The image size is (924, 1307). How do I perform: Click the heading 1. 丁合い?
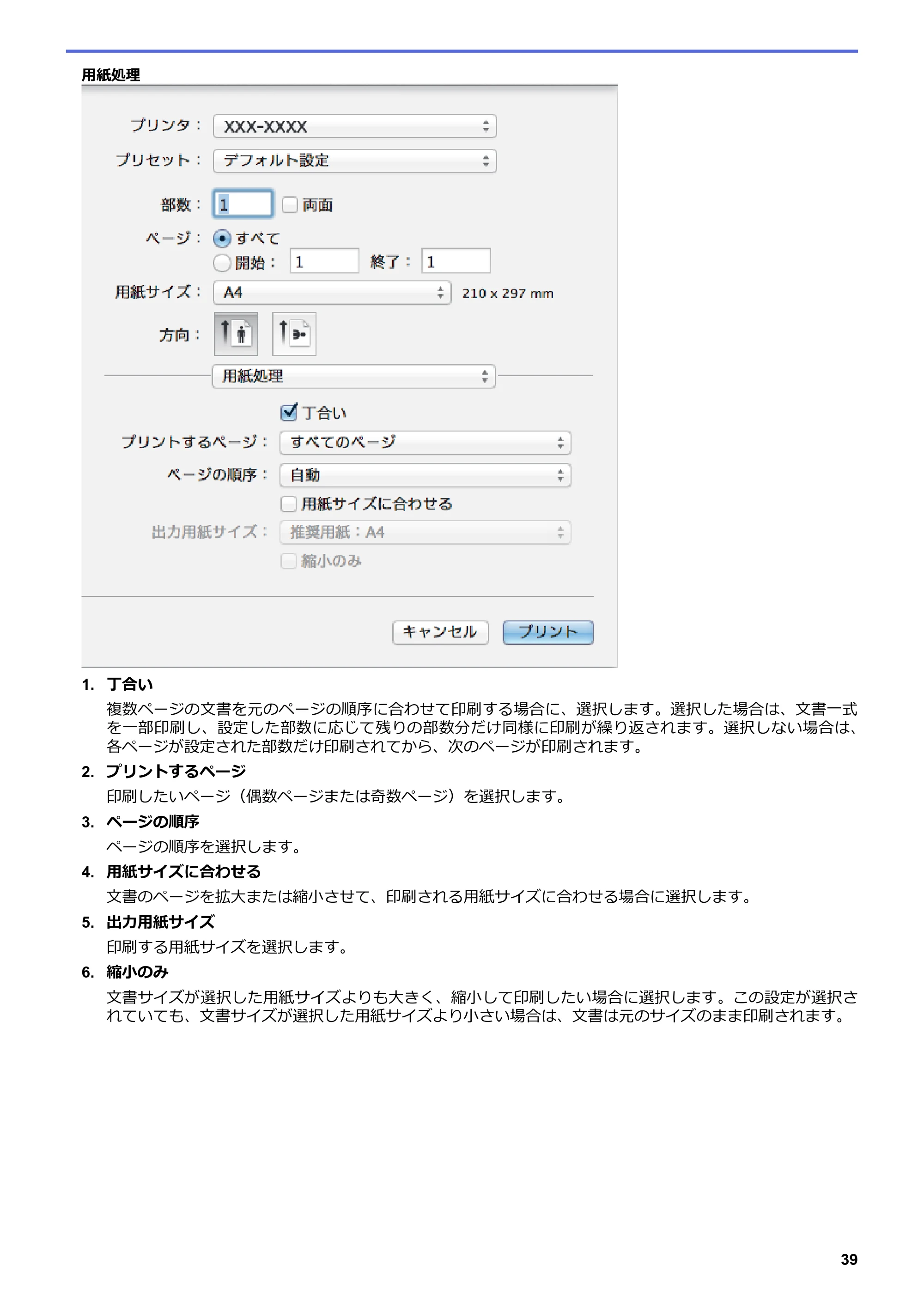[x=117, y=684]
